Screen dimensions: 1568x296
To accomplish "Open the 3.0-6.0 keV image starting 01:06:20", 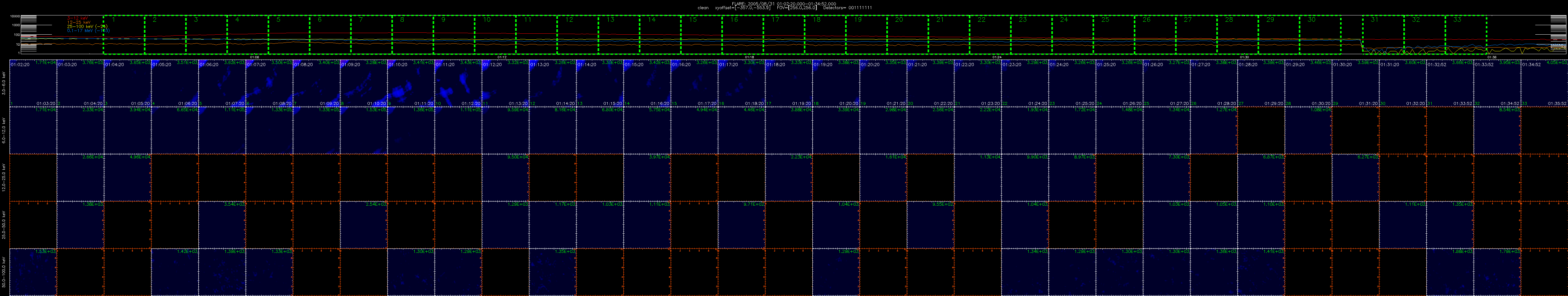I will click(x=222, y=83).
